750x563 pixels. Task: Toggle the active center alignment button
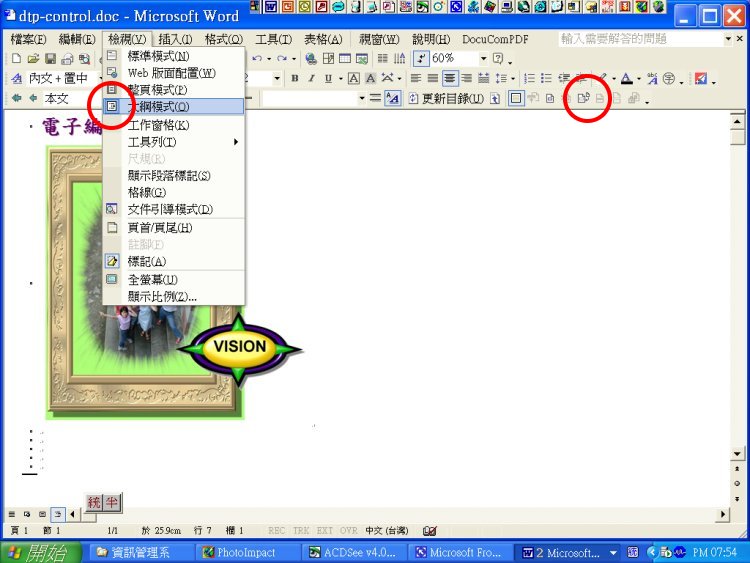[x=450, y=78]
